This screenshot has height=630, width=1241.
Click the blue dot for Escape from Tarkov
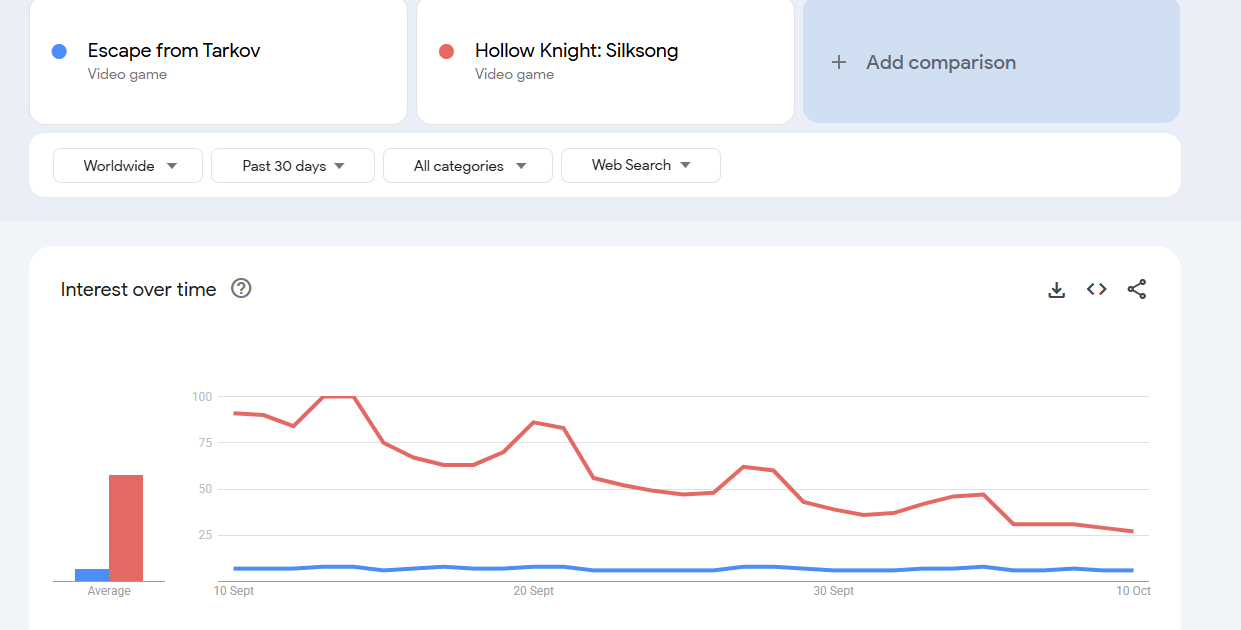coord(59,51)
